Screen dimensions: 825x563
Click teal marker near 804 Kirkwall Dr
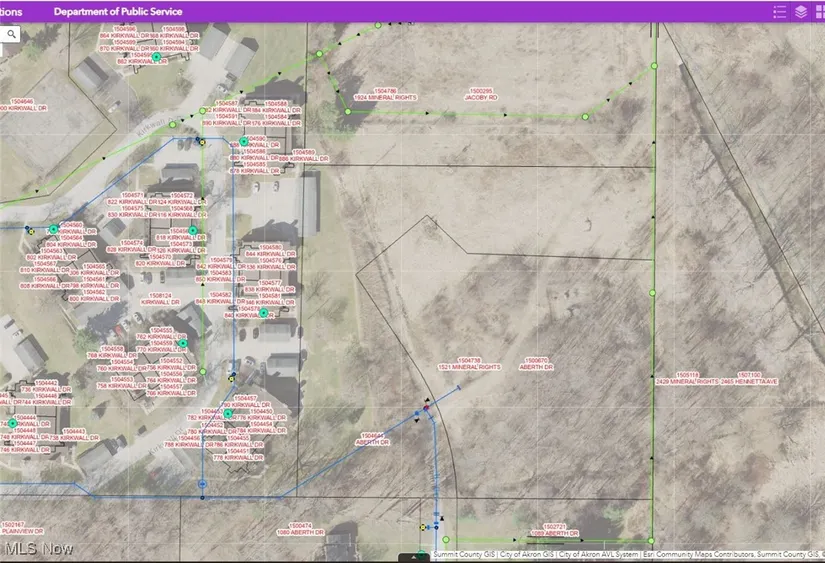pos(54,230)
